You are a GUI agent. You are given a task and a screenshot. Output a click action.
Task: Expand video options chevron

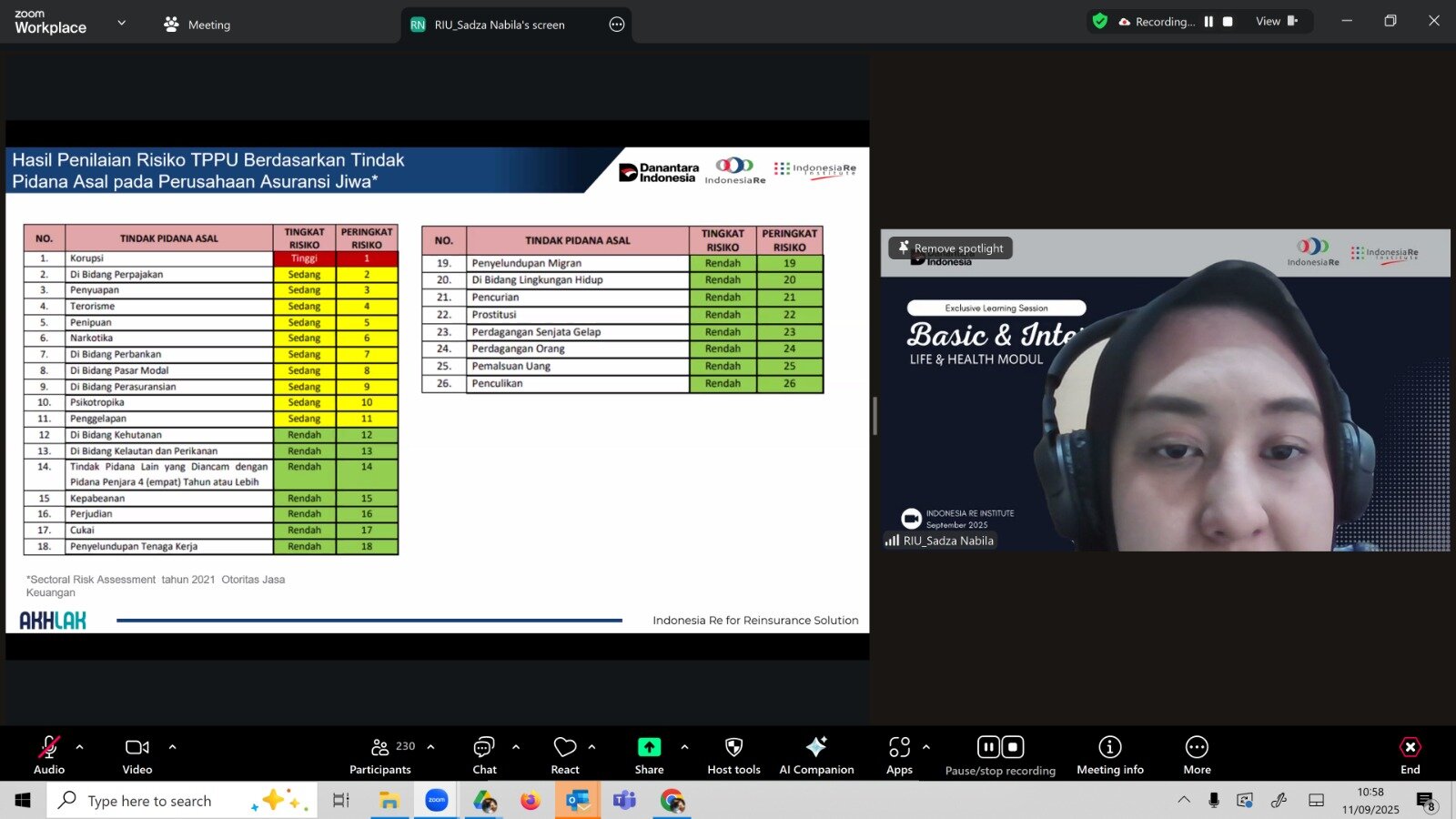173,747
